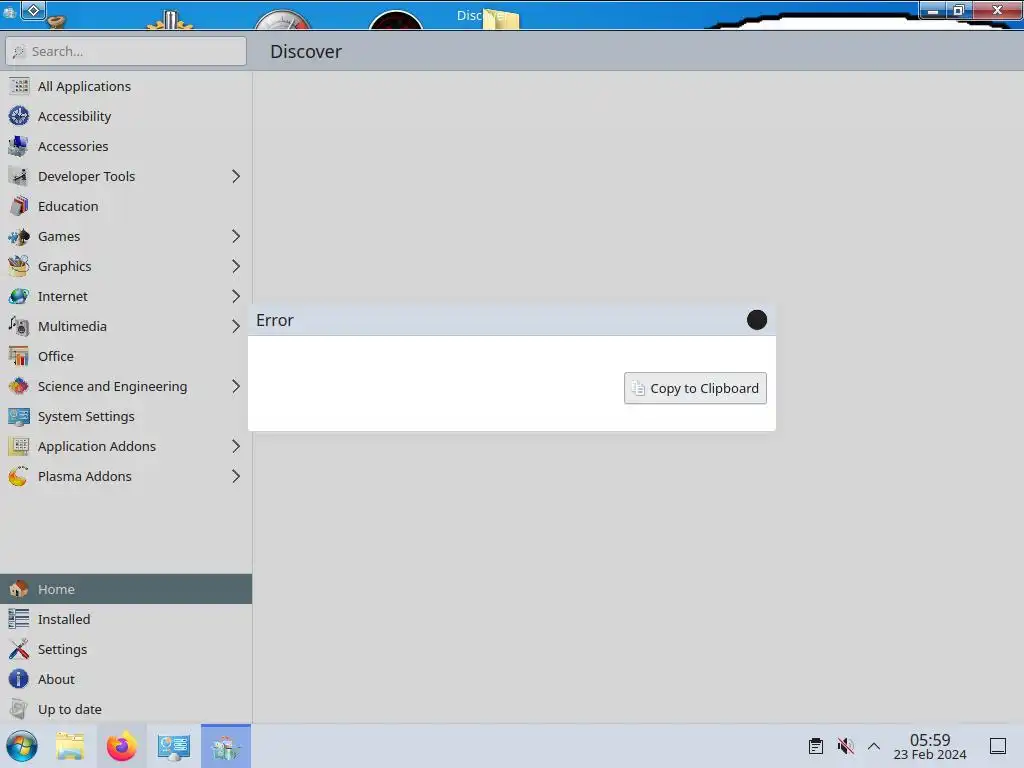This screenshot has width=1024, height=768.
Task: Select the Accessibility category label
Action: (74, 116)
